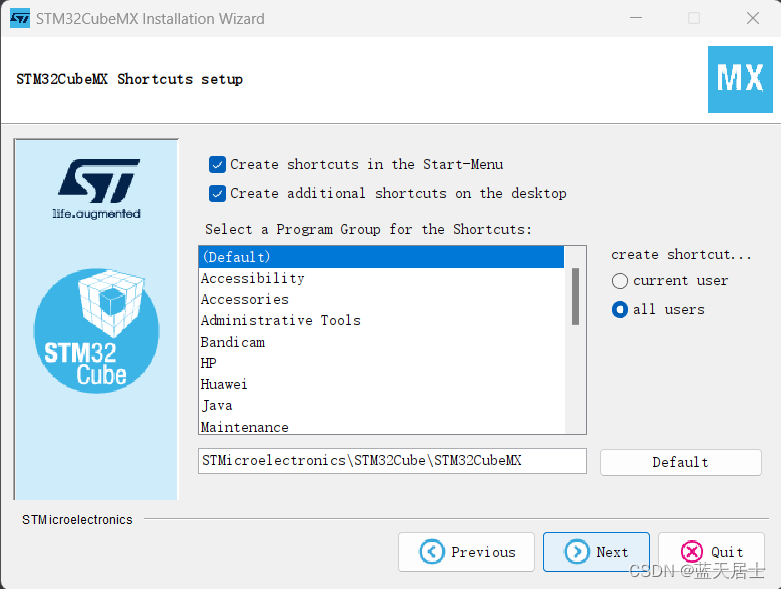The height and width of the screenshot is (589, 781).
Task: Close the Installation Wizard window
Action: point(753,18)
